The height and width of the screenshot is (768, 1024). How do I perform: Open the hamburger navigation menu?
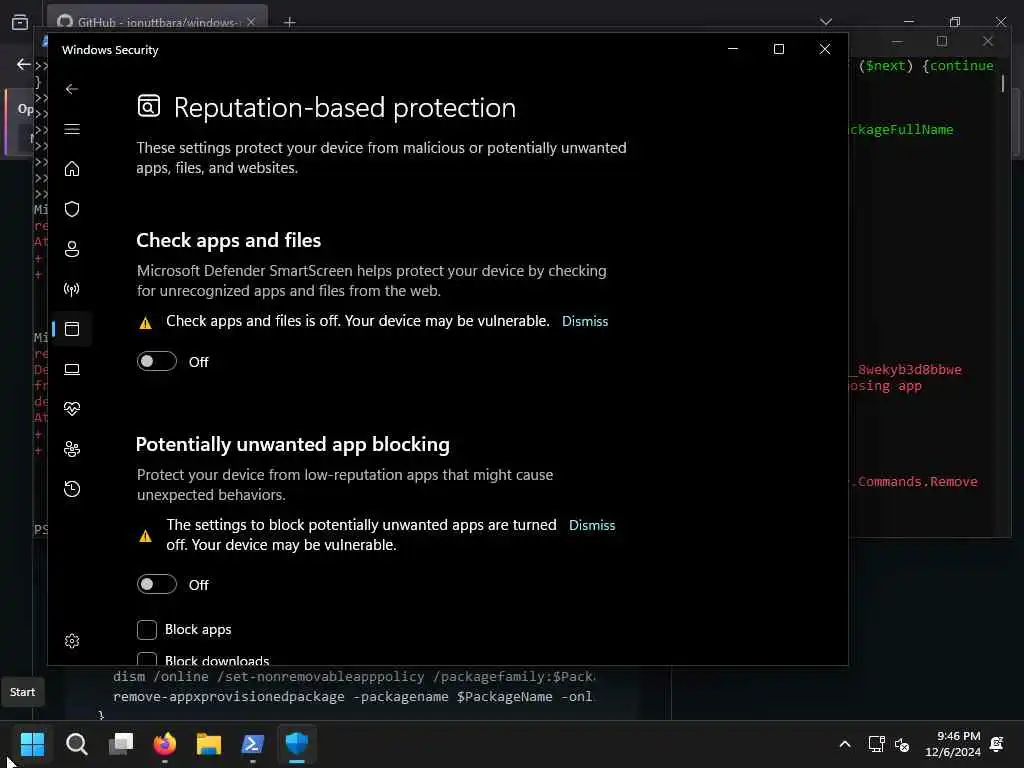[x=72, y=129]
